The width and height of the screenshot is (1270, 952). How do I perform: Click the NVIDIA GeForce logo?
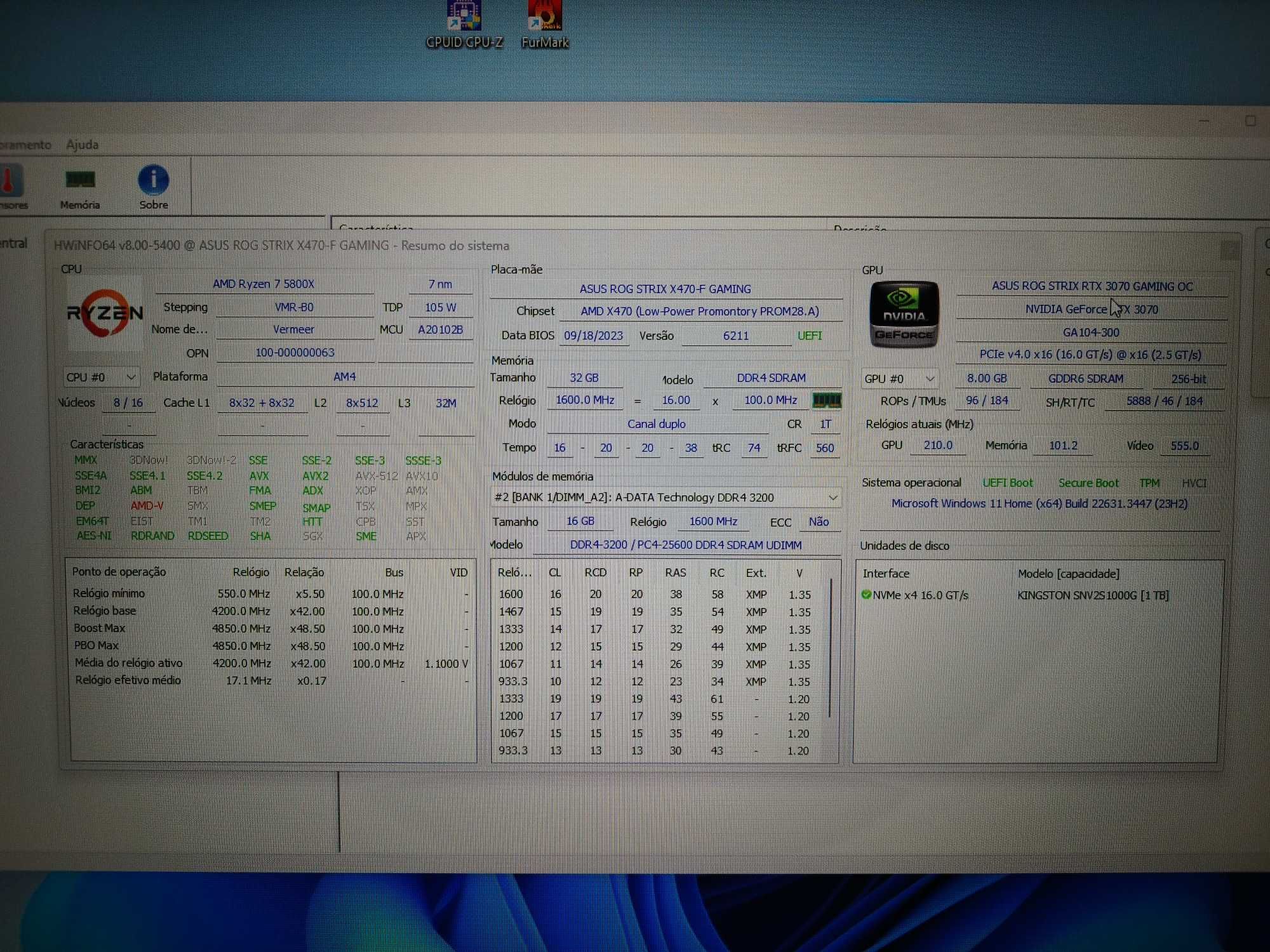tap(904, 315)
